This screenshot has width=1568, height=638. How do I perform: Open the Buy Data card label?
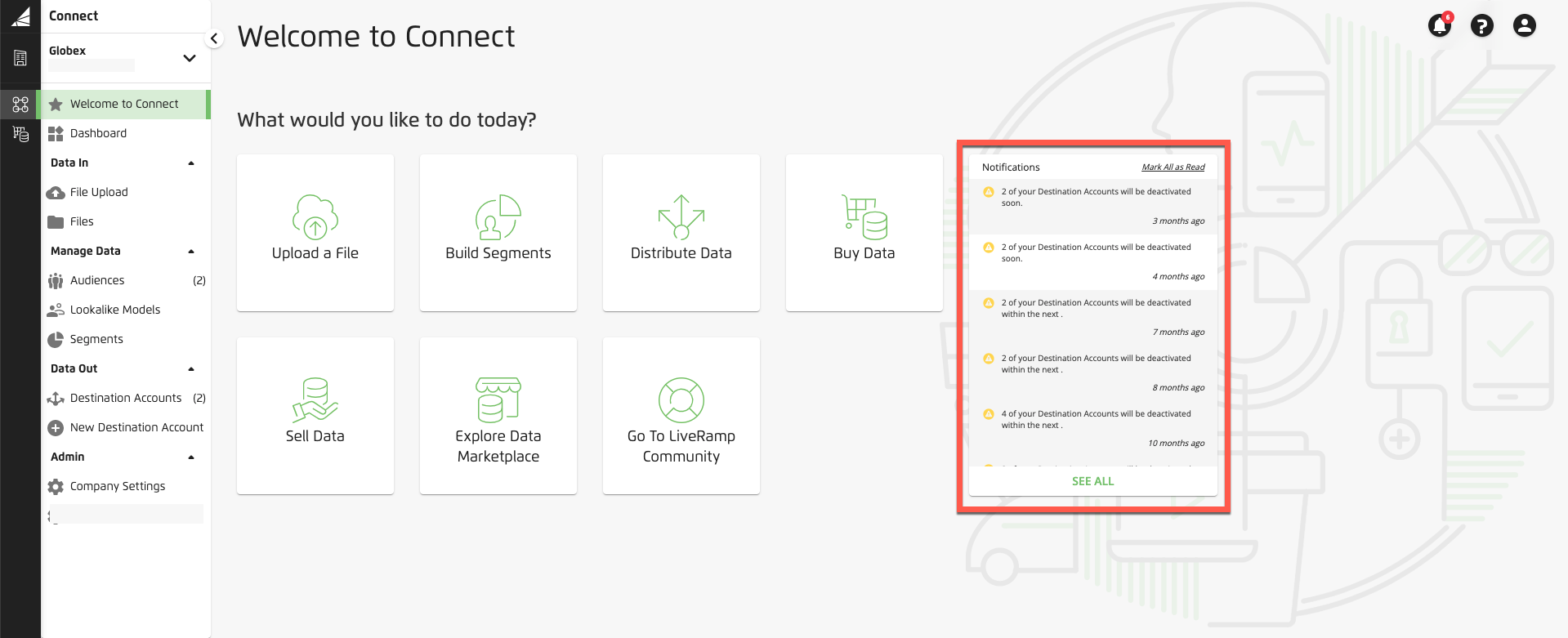pos(864,253)
